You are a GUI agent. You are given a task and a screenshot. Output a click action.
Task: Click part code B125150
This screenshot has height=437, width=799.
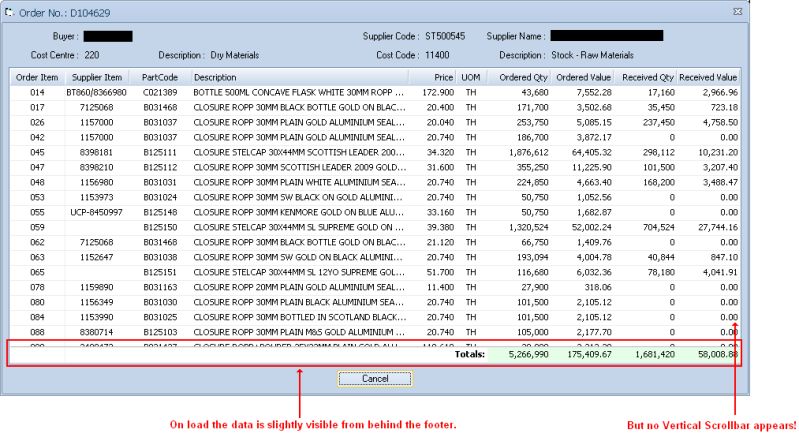click(x=160, y=227)
